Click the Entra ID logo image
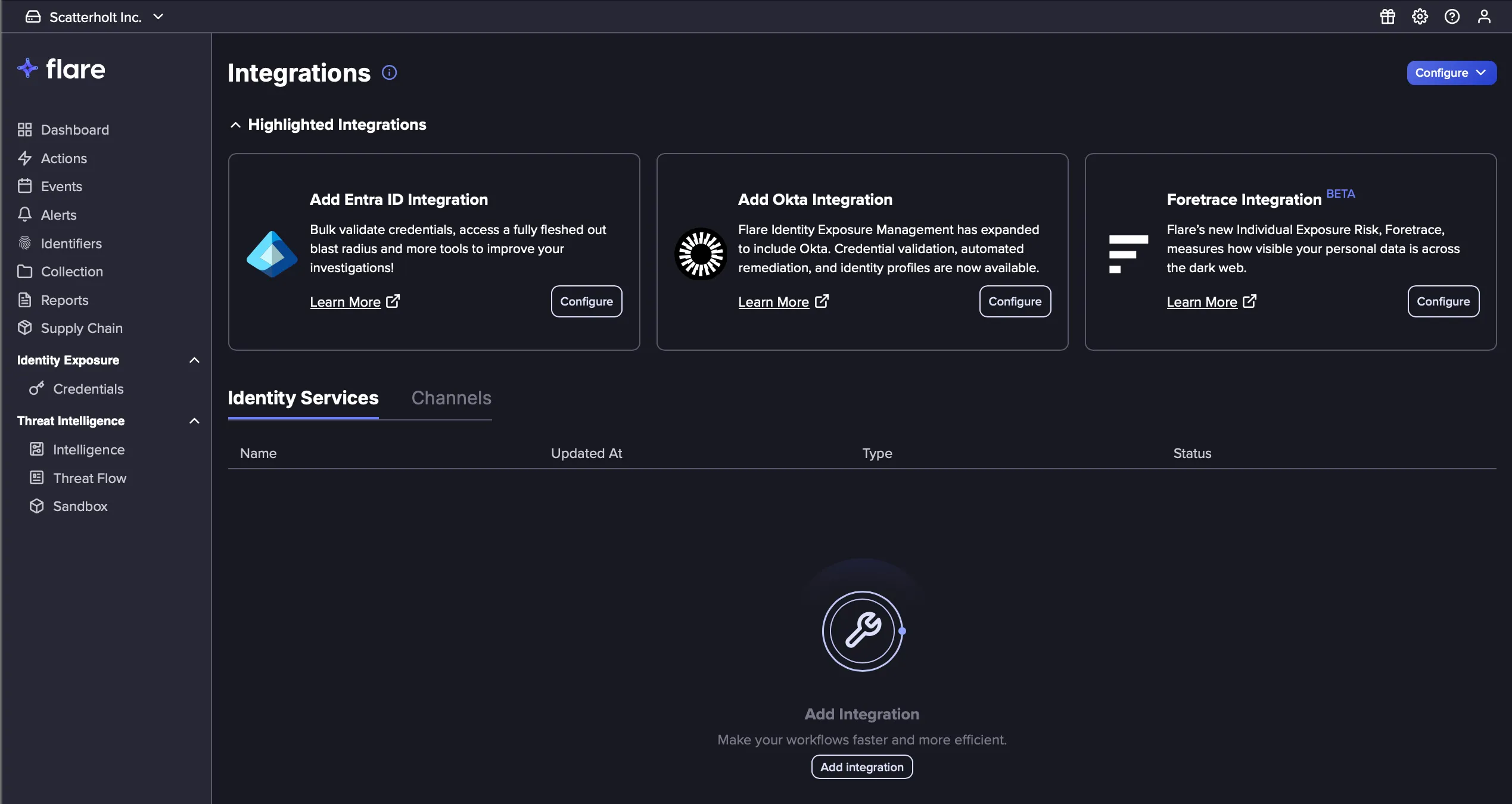This screenshot has height=804, width=1512. [272, 254]
